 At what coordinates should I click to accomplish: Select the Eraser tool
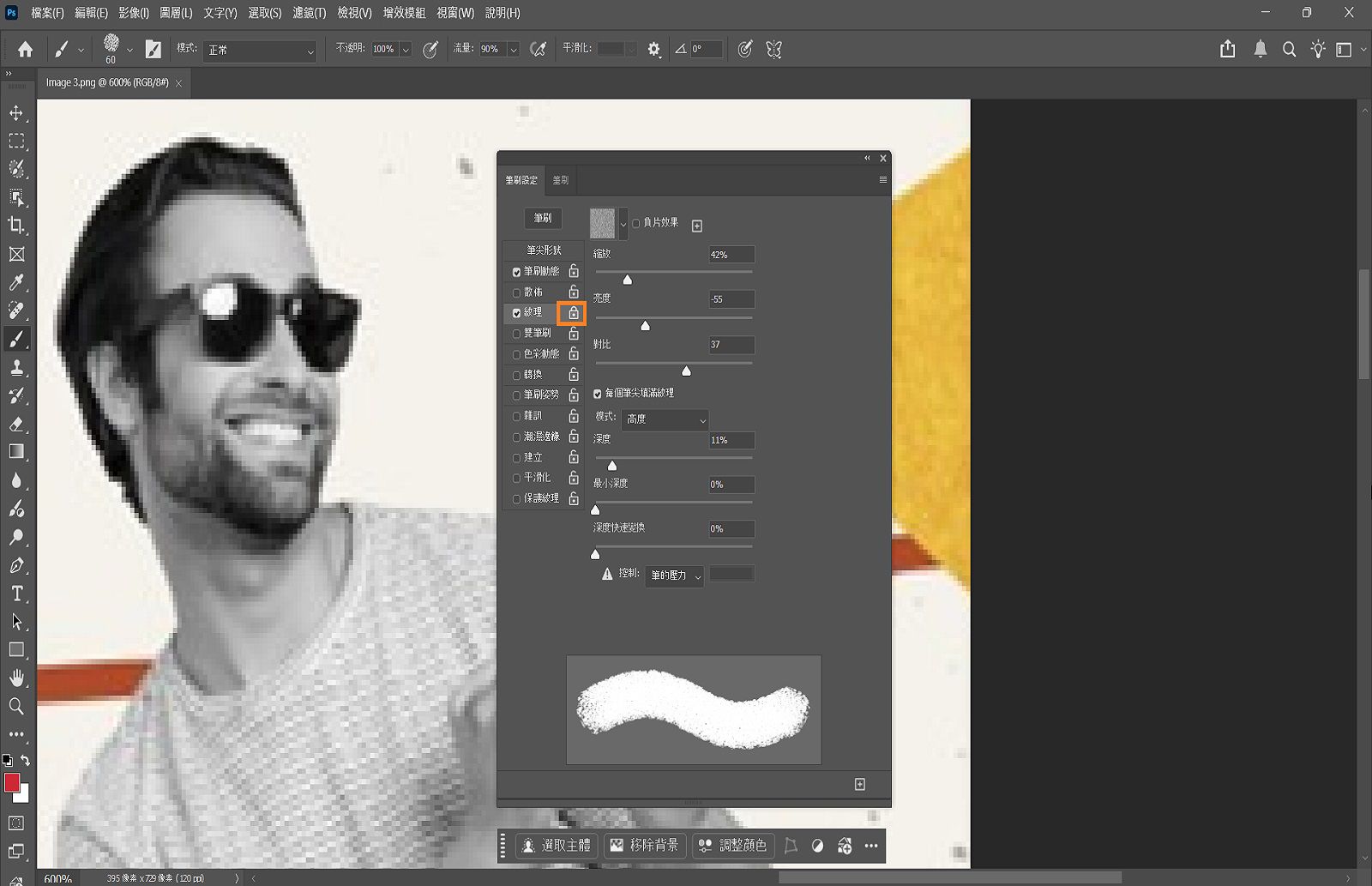coord(16,424)
